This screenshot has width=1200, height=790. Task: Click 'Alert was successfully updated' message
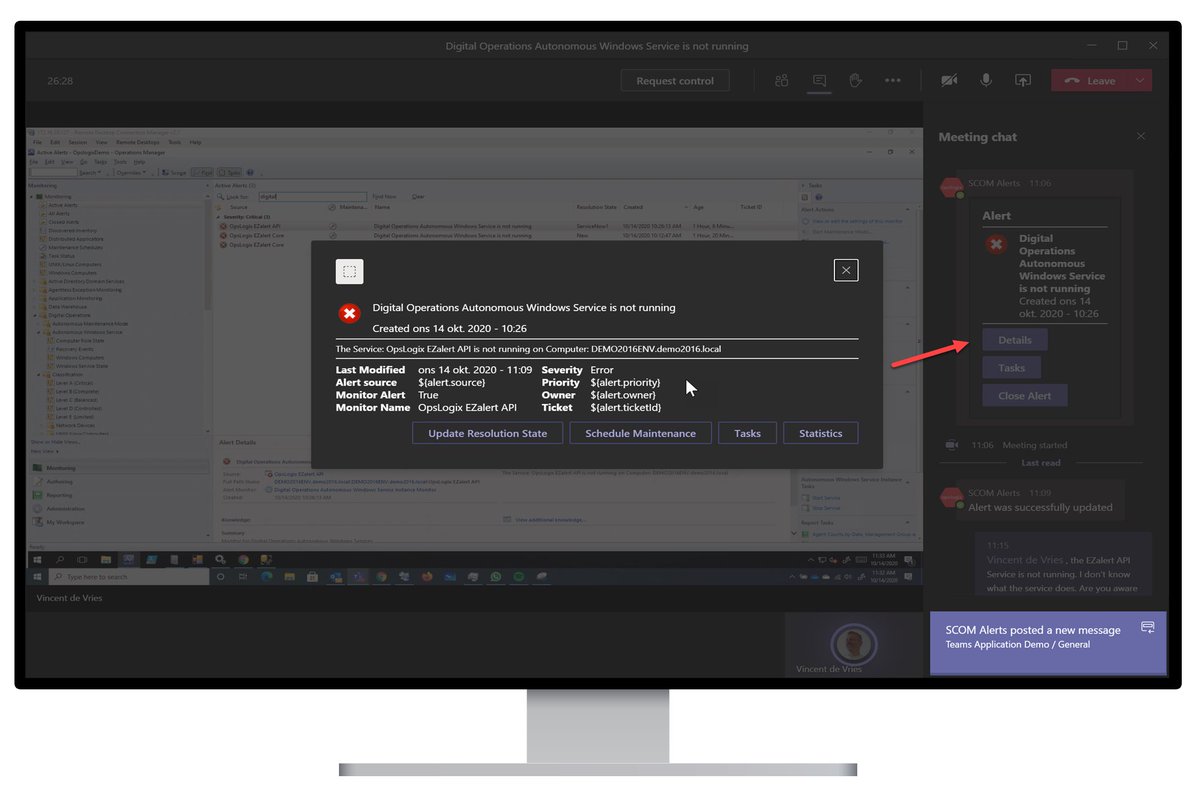1040,507
